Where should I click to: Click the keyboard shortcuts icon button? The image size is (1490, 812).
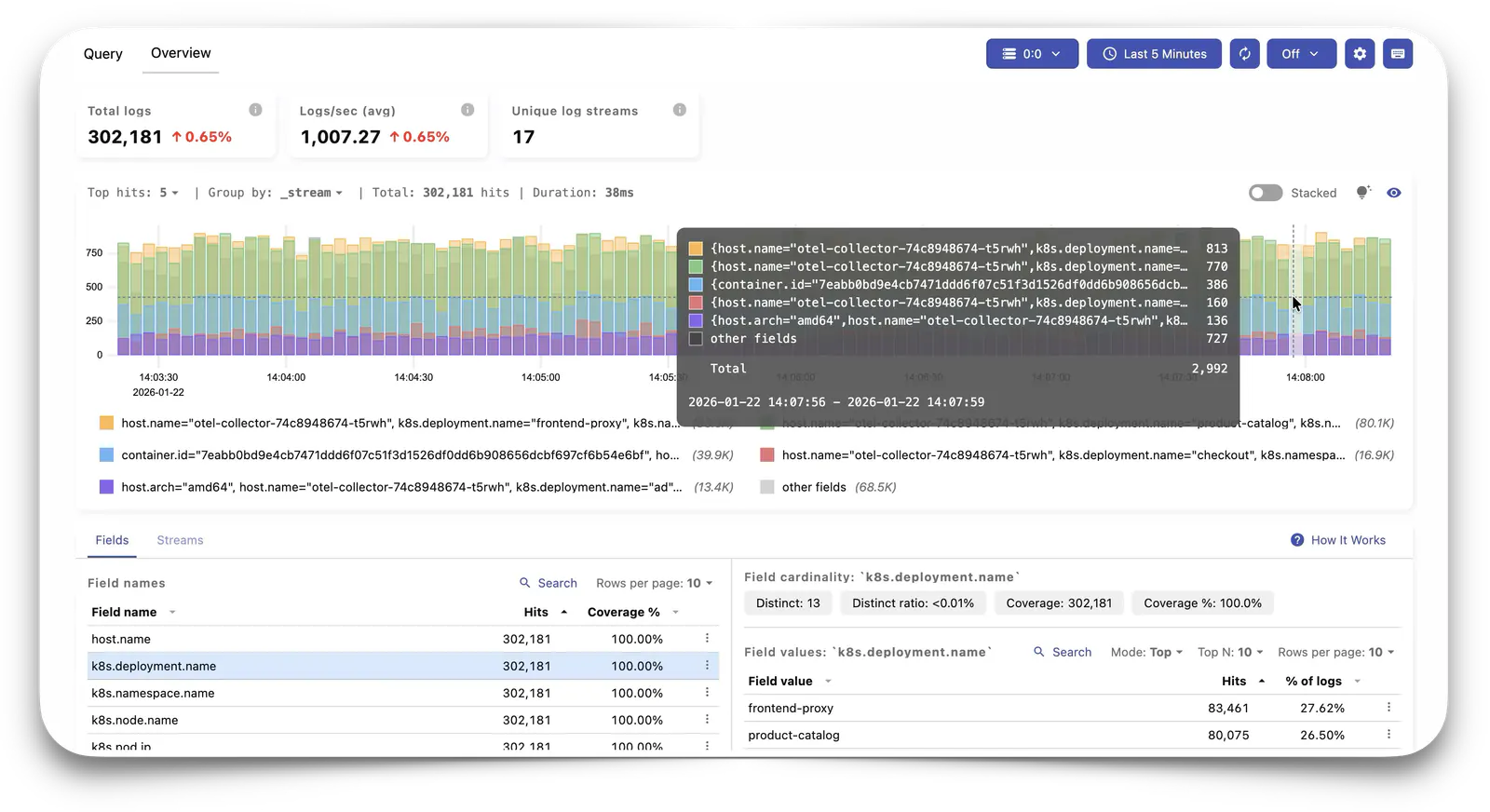[1398, 54]
